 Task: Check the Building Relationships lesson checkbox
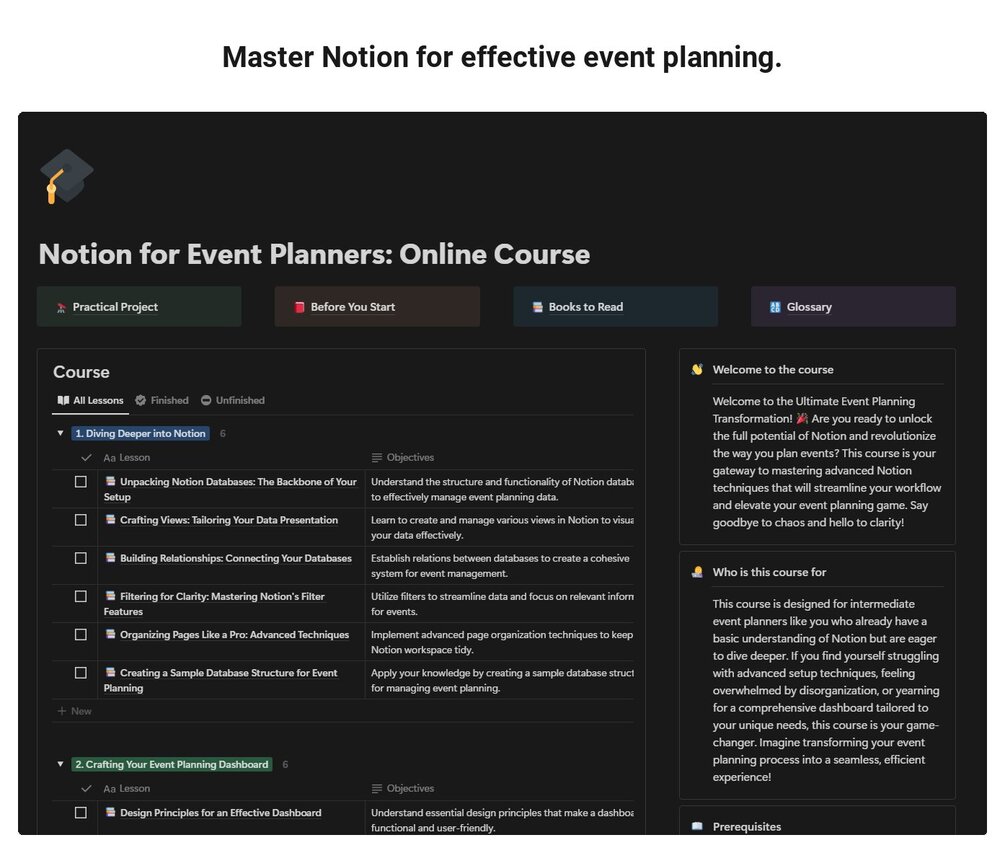click(x=81, y=559)
